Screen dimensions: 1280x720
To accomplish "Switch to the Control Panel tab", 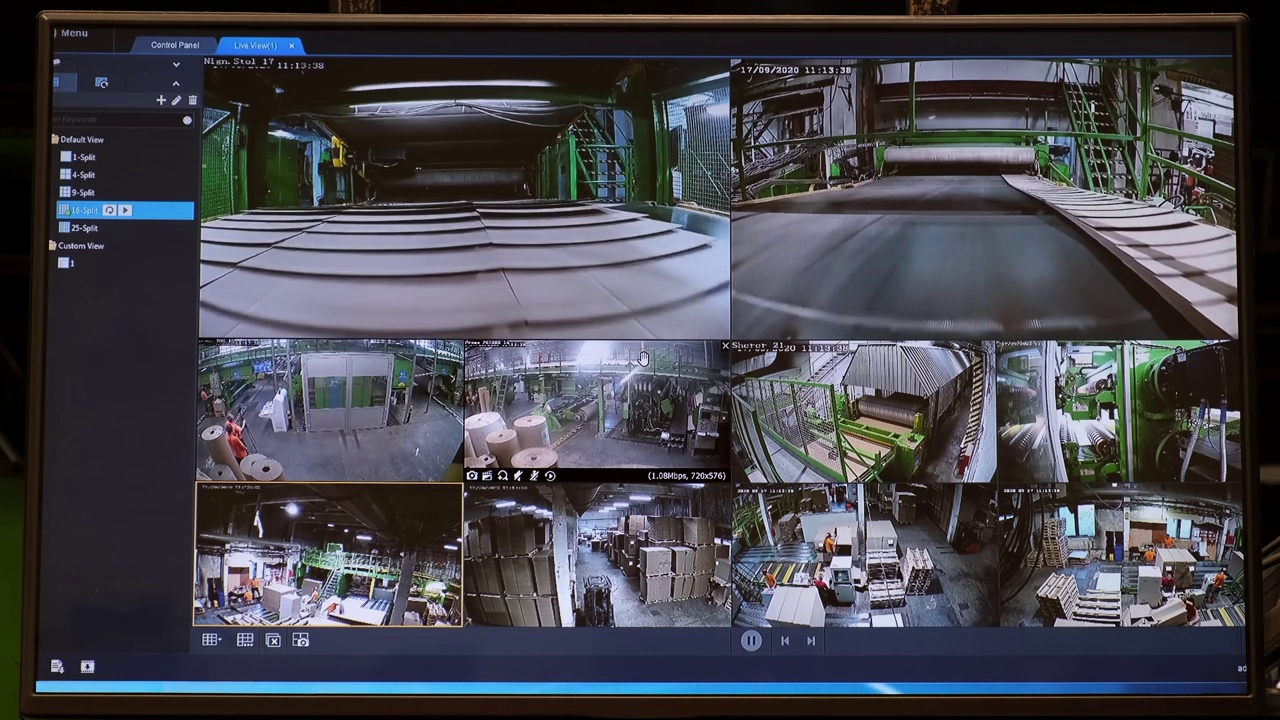I will pyautogui.click(x=175, y=45).
